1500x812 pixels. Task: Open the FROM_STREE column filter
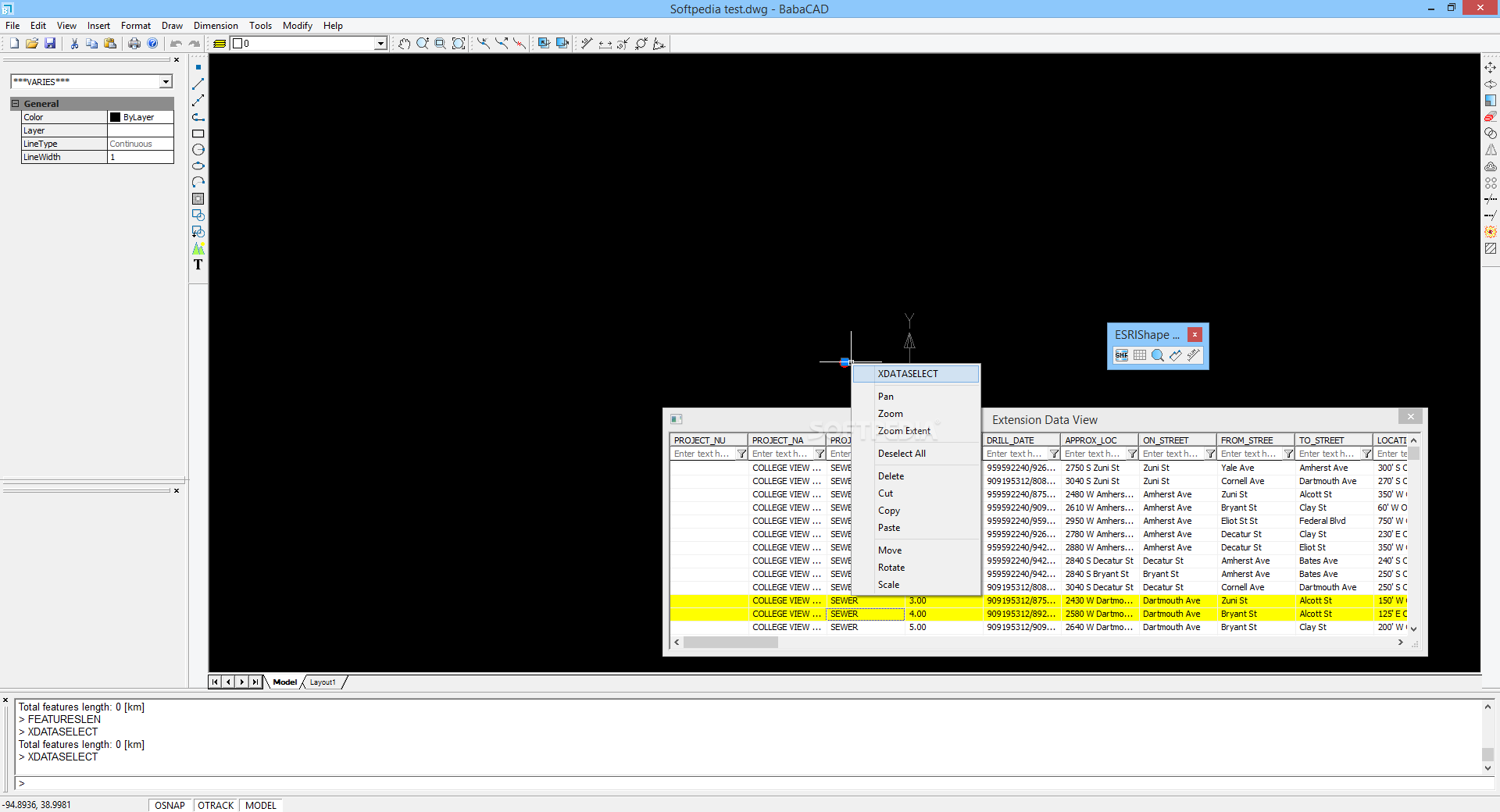(1288, 454)
